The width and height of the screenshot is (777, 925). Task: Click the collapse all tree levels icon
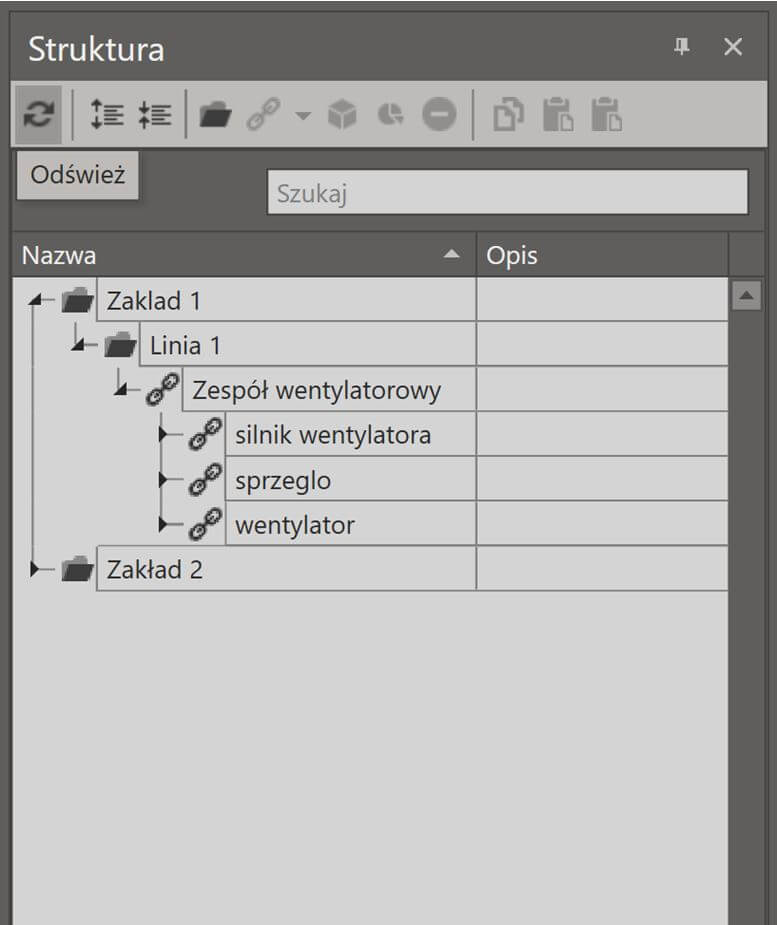[155, 114]
